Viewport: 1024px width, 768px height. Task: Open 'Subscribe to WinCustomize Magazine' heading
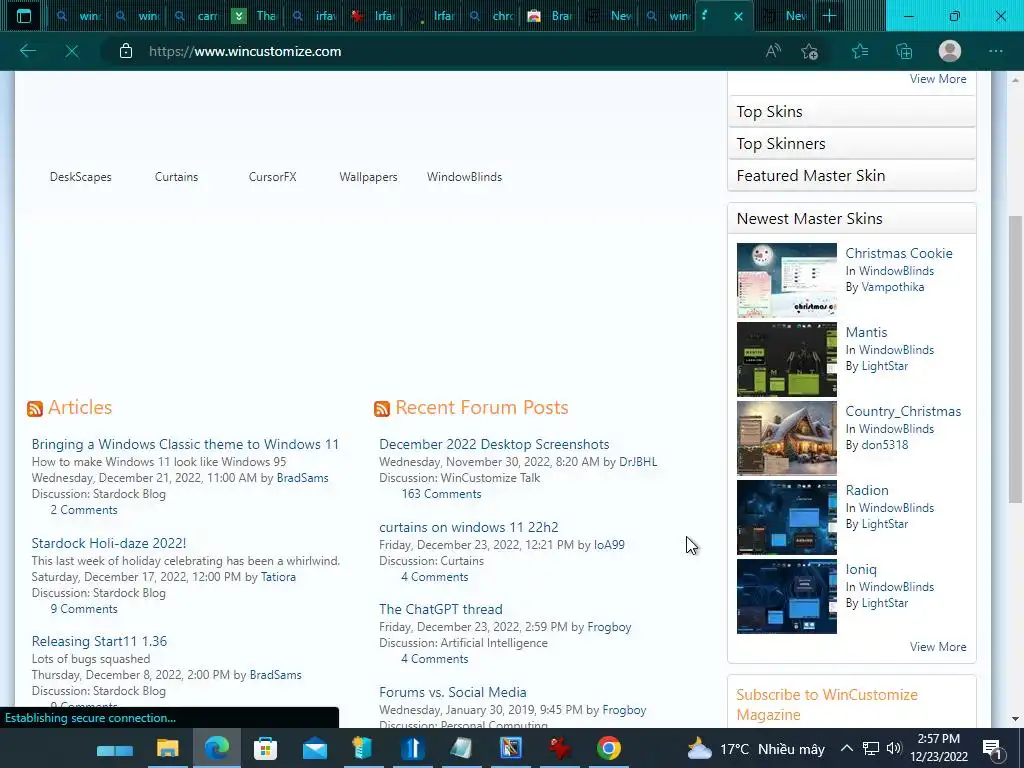827,705
